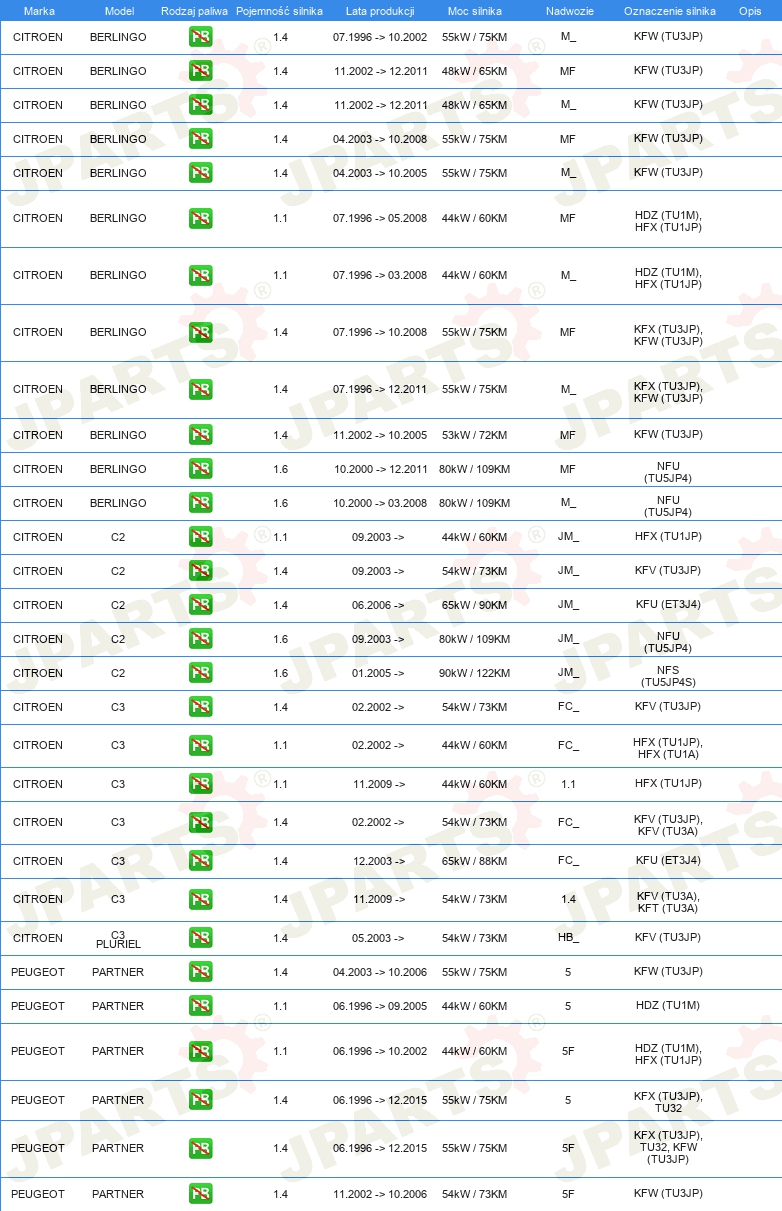Screen dimensions: 782x1211
Task: Click the power cell "53kW / 72KM"
Action: pyautogui.click(x=475, y=435)
